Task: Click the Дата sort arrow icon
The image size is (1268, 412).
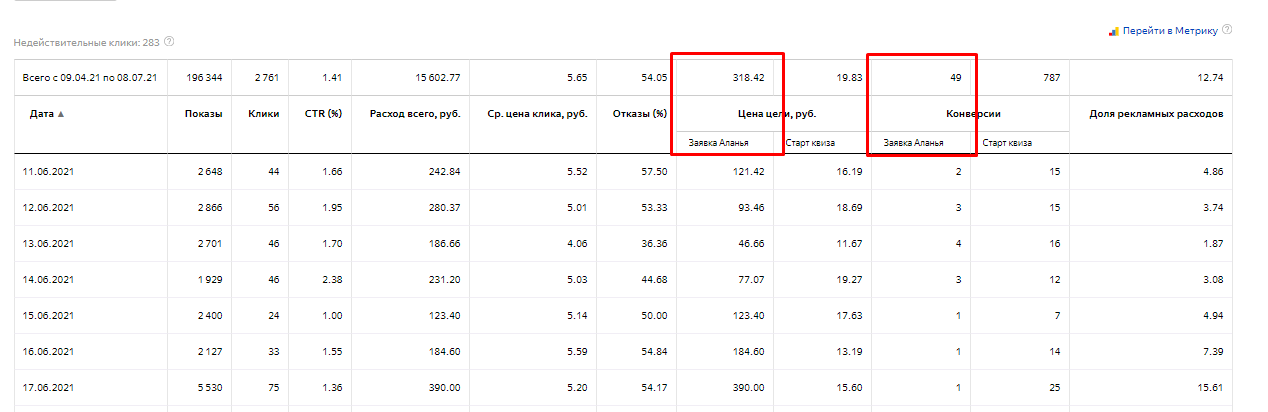Action: (x=61, y=114)
